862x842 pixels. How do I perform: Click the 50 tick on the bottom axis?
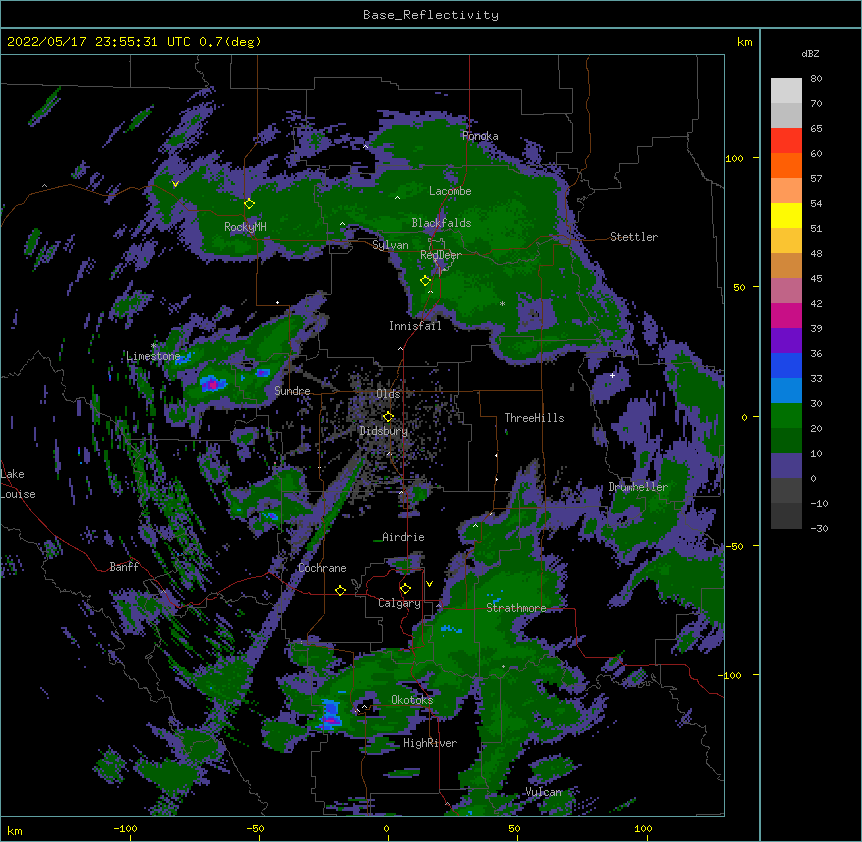point(514,829)
